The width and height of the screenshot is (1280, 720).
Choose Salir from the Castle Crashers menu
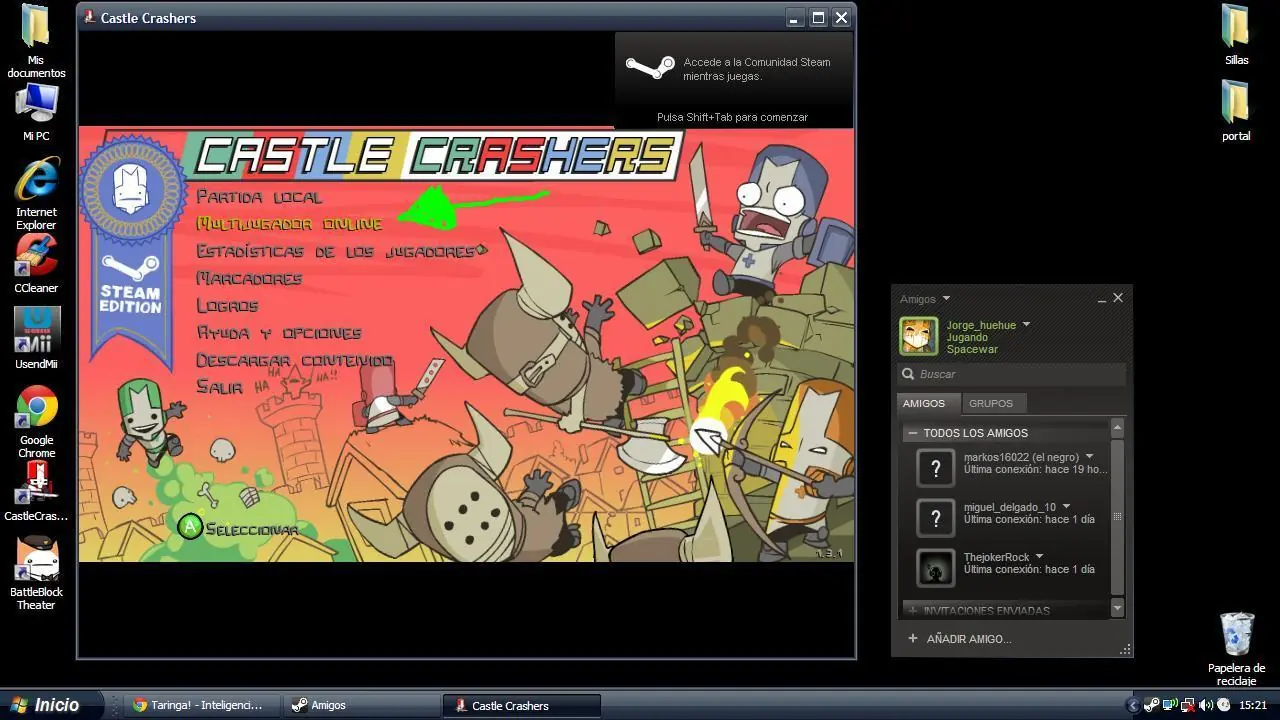tap(218, 387)
